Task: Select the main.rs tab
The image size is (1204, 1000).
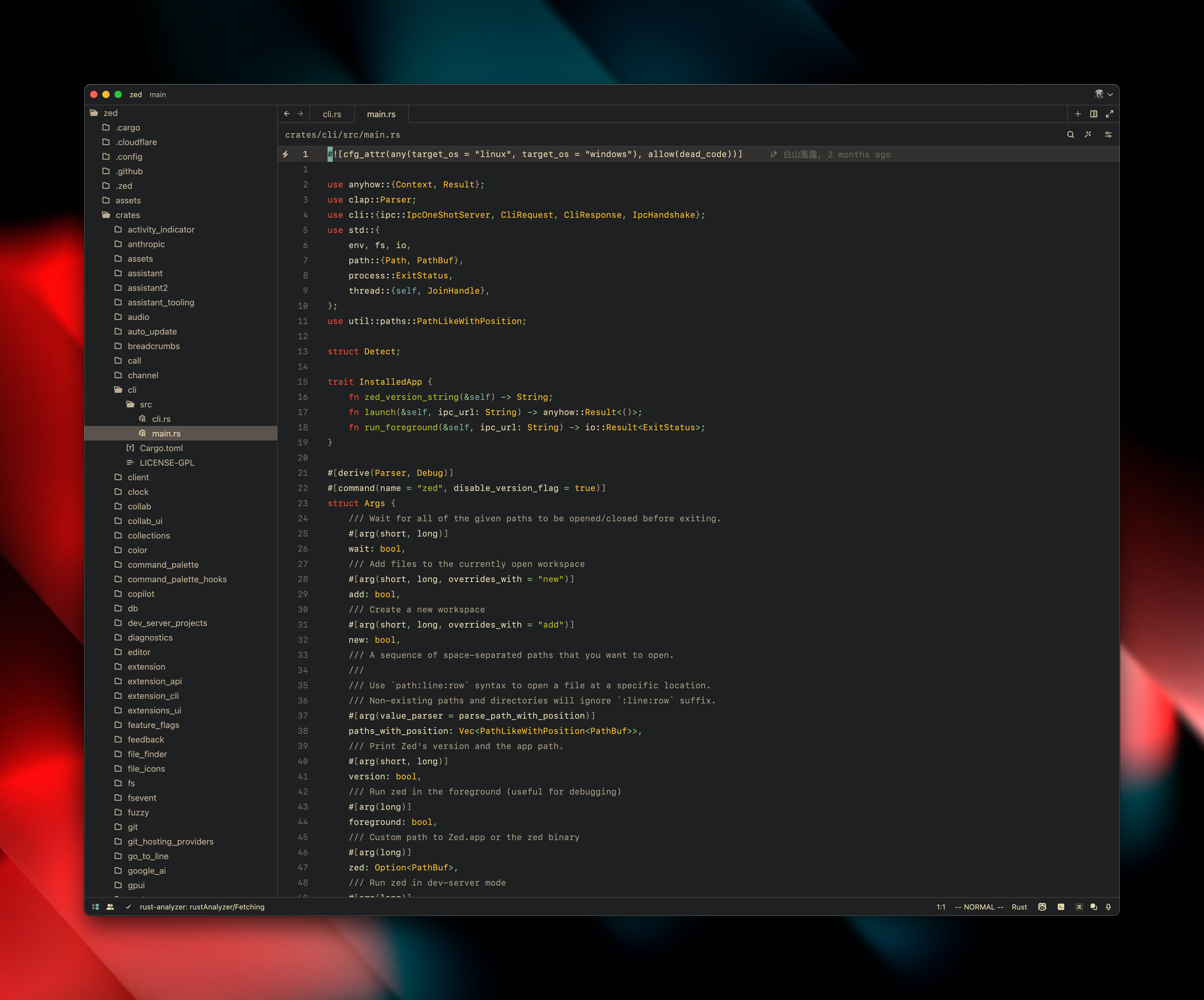Action: [x=381, y=114]
